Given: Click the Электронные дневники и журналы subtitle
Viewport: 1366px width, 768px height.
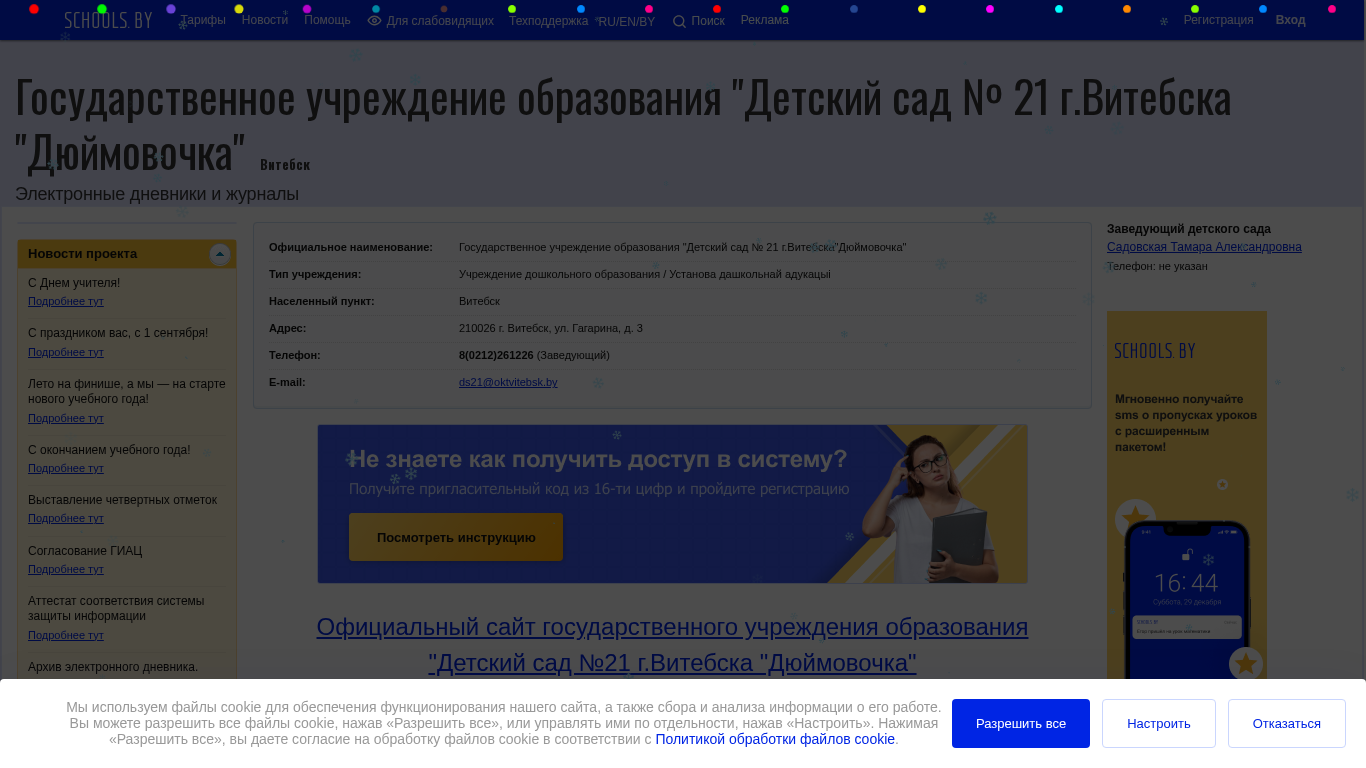Looking at the screenshot, I should (157, 194).
